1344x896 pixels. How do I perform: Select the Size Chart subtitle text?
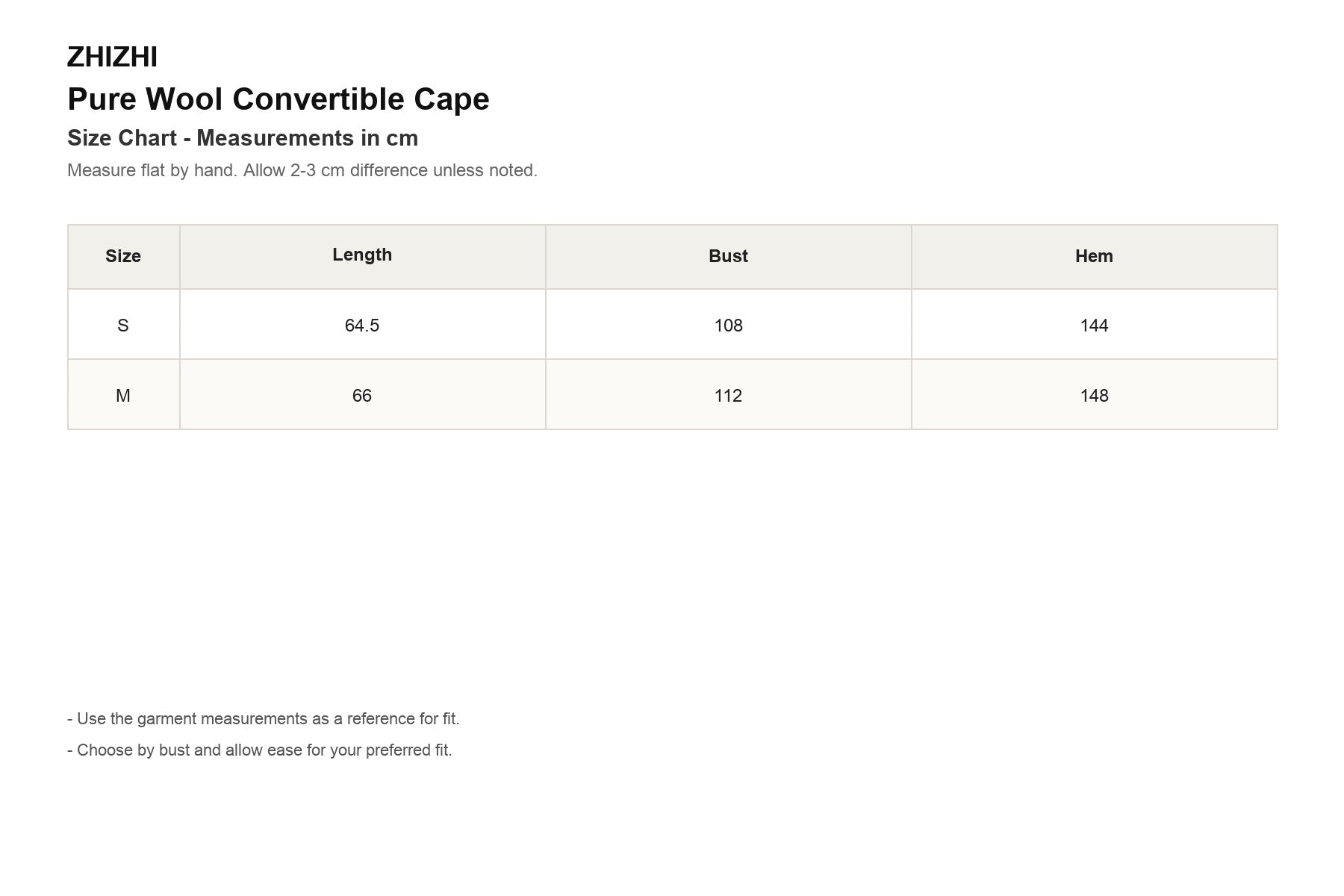tap(243, 138)
